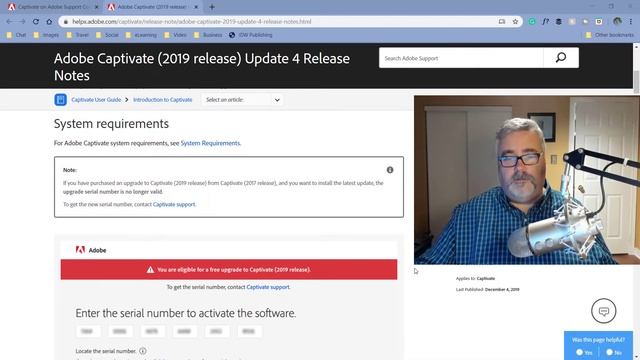Click the red free upgrade eligibility banner
This screenshot has height=360, width=640.
229,269
